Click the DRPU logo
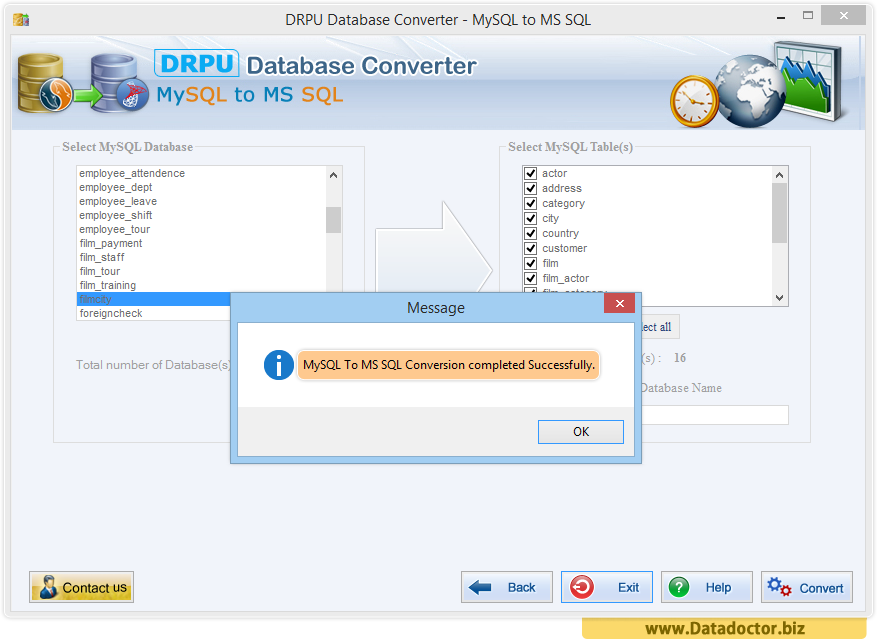The width and height of the screenshot is (877, 639). point(196,63)
